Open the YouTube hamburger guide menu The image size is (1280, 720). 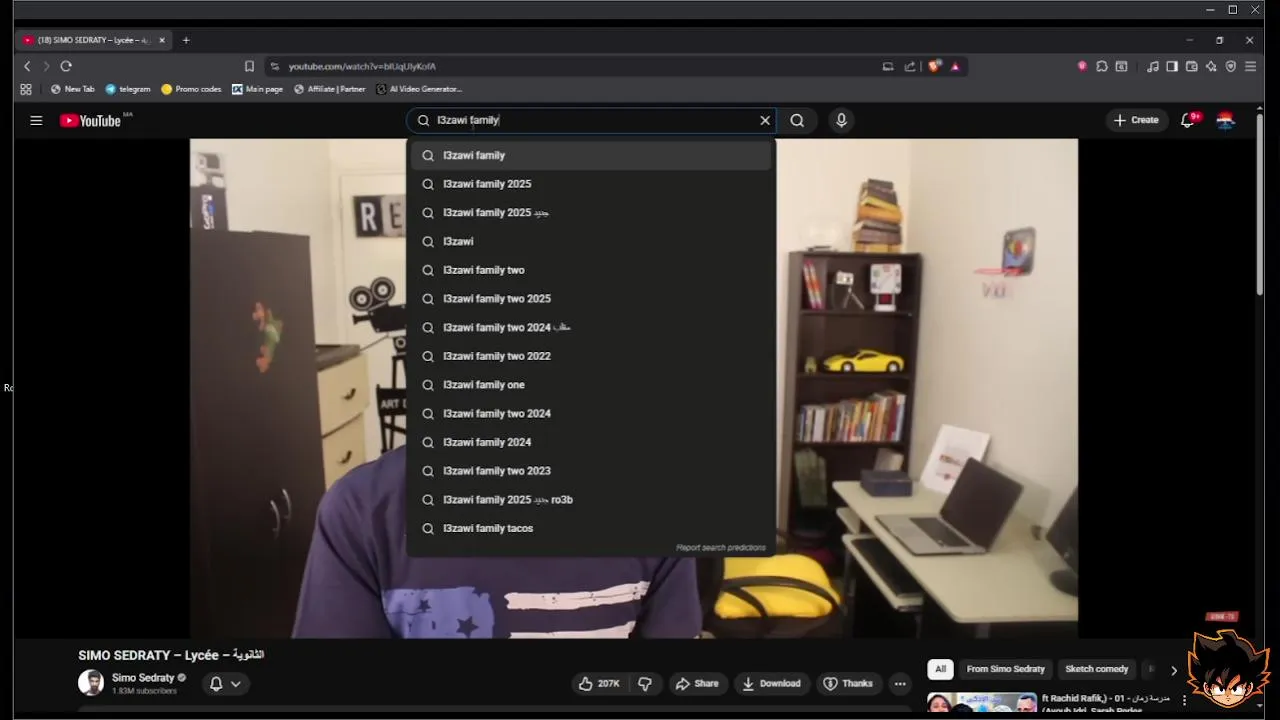pos(36,120)
